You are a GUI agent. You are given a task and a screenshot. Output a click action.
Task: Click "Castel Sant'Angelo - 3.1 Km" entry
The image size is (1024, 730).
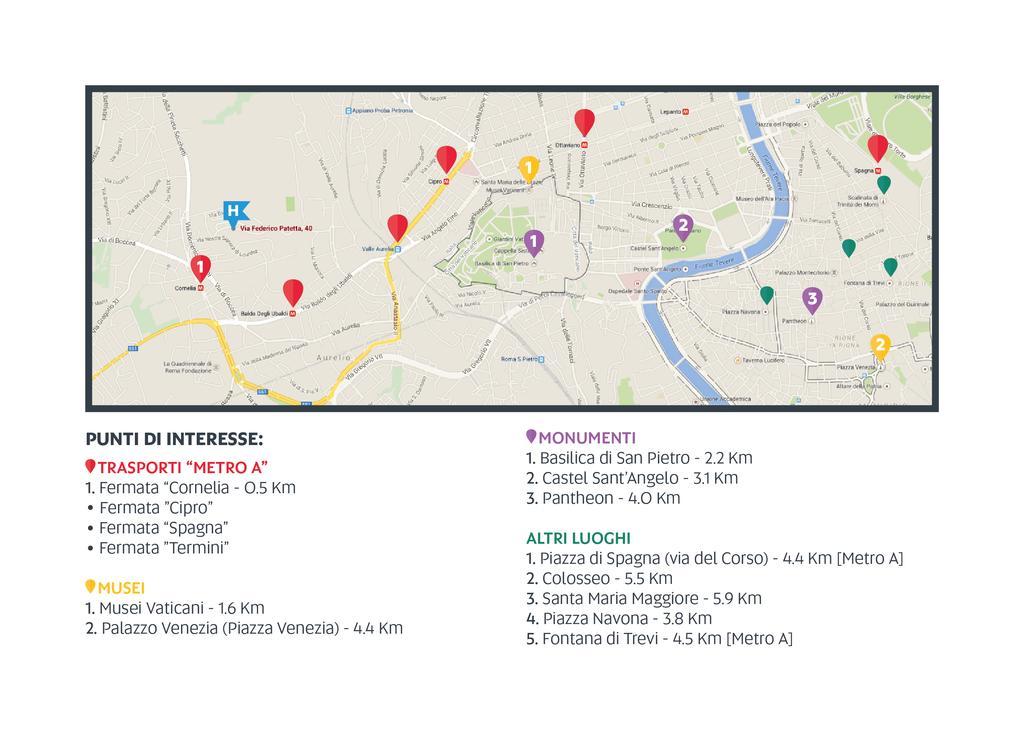[632, 478]
